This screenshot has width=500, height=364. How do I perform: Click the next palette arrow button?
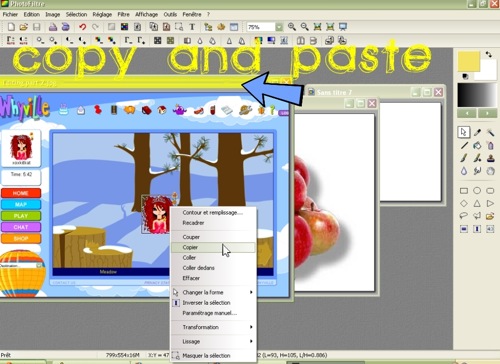487,113
